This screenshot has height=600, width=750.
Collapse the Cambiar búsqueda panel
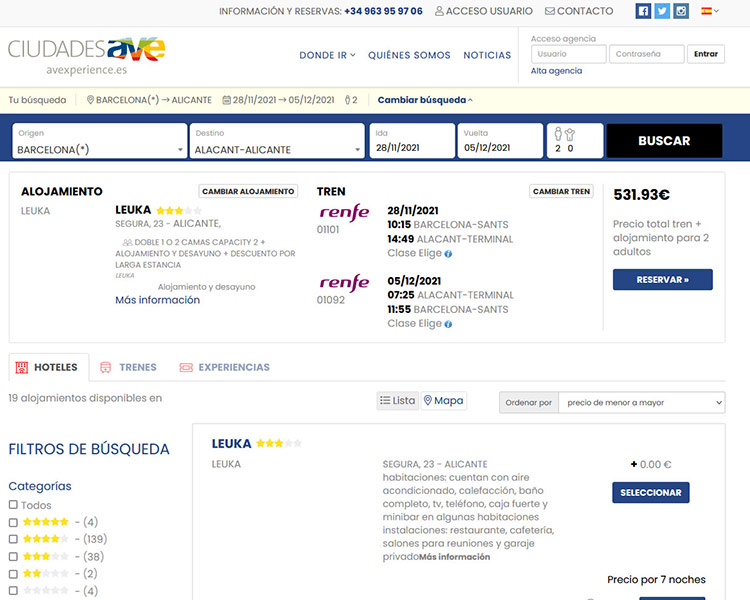point(425,100)
